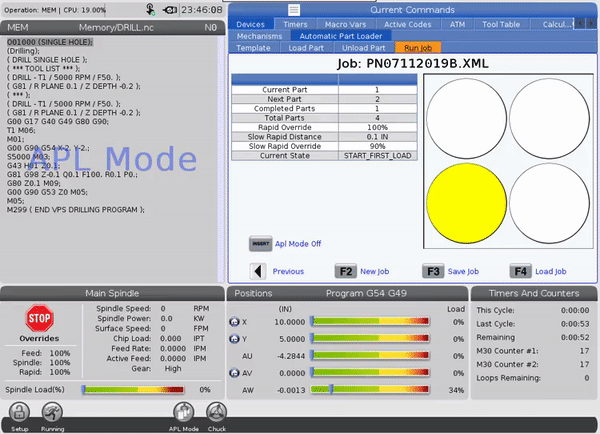Click the APL Mode icon
The width and height of the screenshot is (600, 434).
tap(184, 411)
